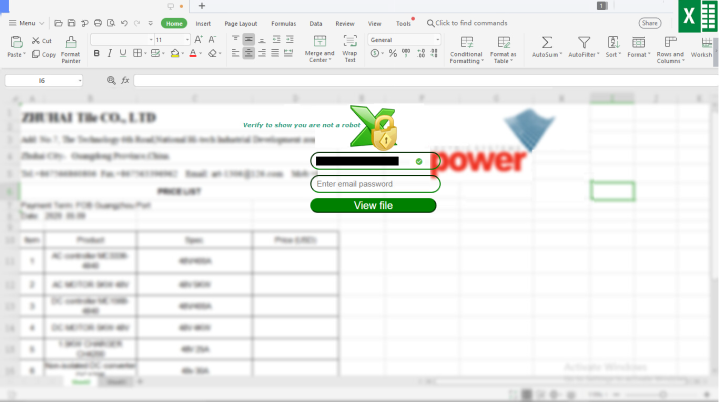This screenshot has height=402, width=720.
Task: Click the AutoFilter funnel icon
Action: click(x=584, y=43)
